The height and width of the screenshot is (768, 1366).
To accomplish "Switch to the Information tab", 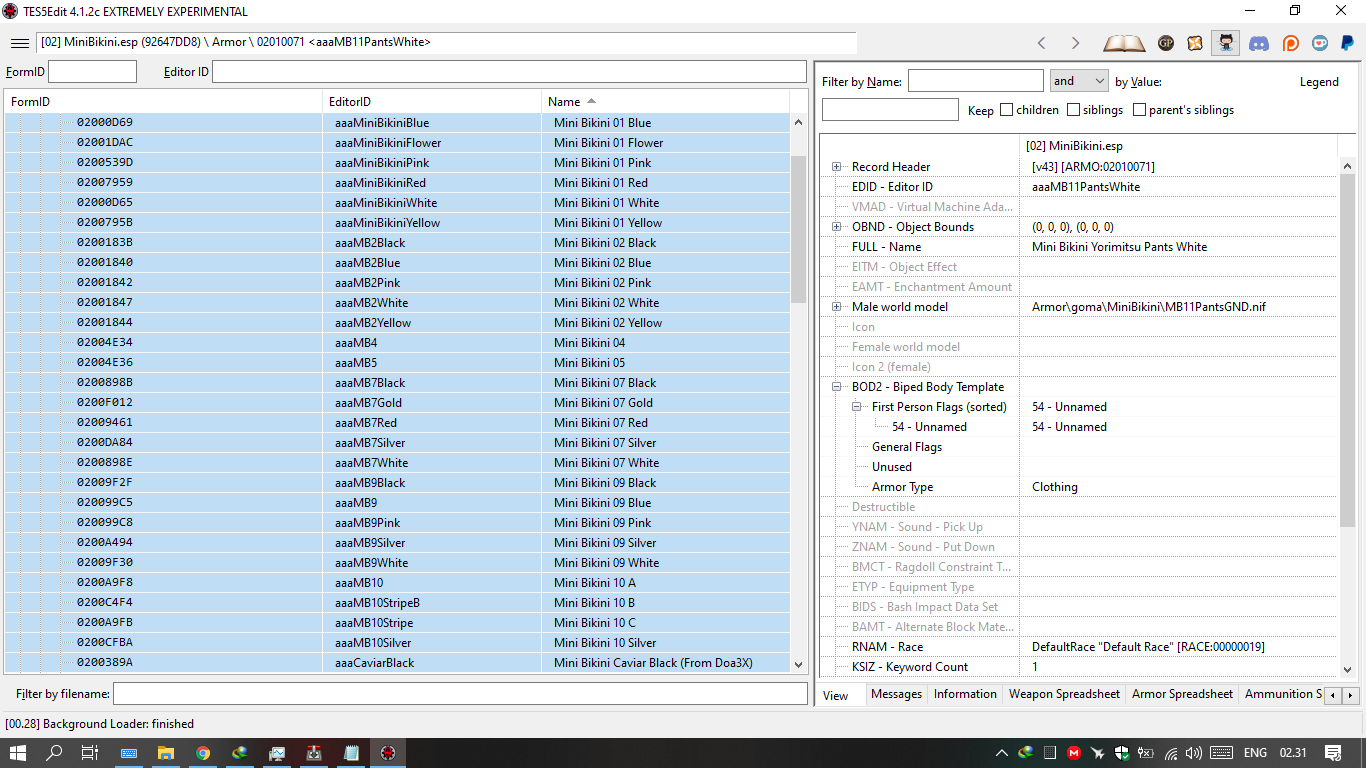I will click(x=965, y=694).
